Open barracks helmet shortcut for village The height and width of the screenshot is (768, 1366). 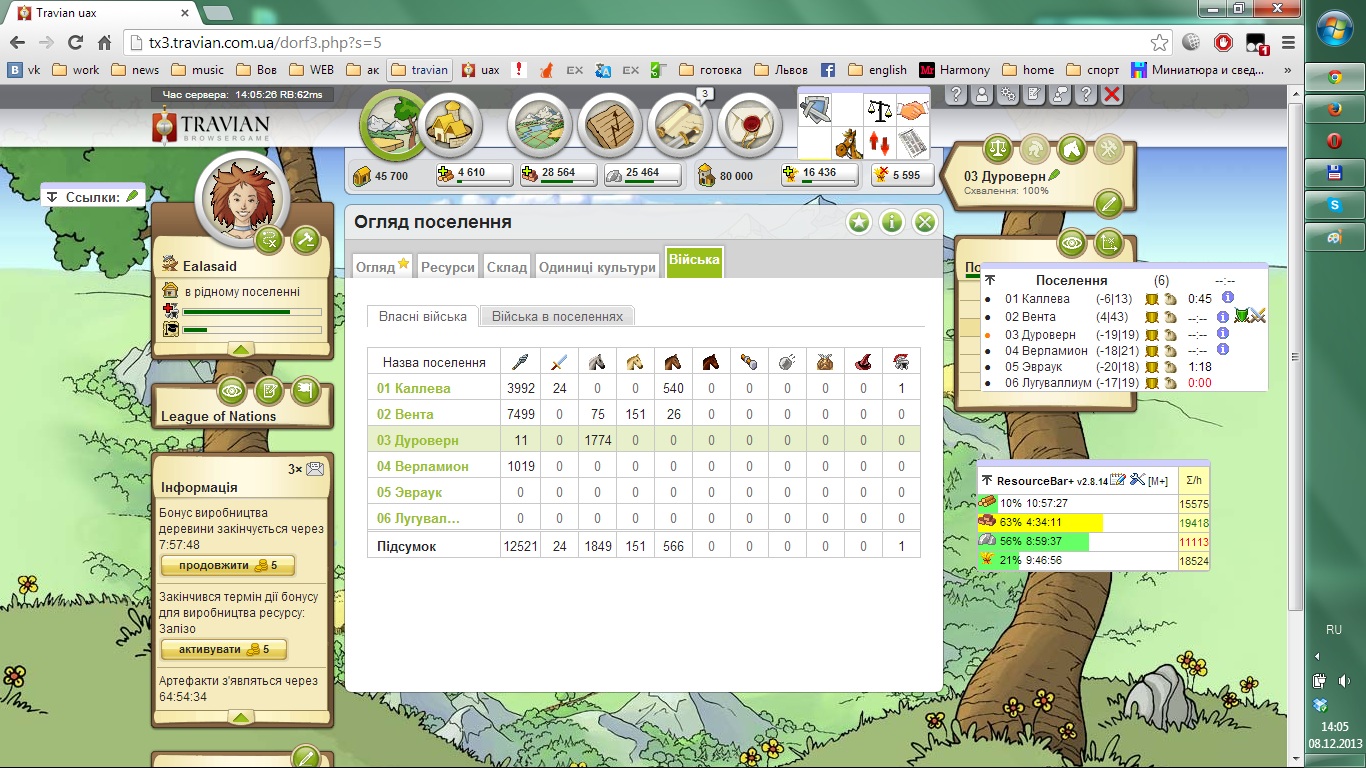point(1034,149)
